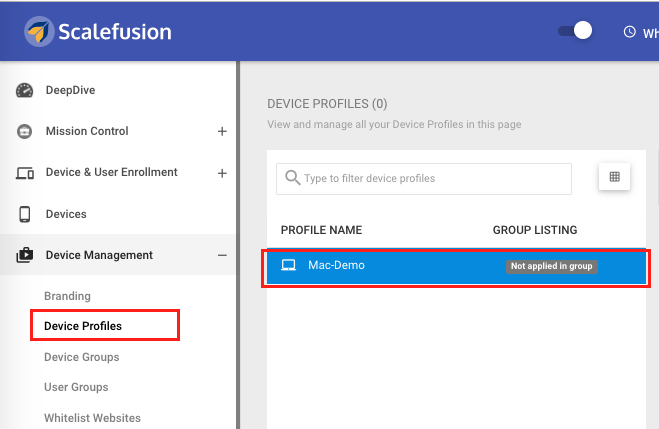The image size is (659, 429).
Task: Click the DEVICE PROFILES (0) heading
Action: pyautogui.click(x=327, y=104)
